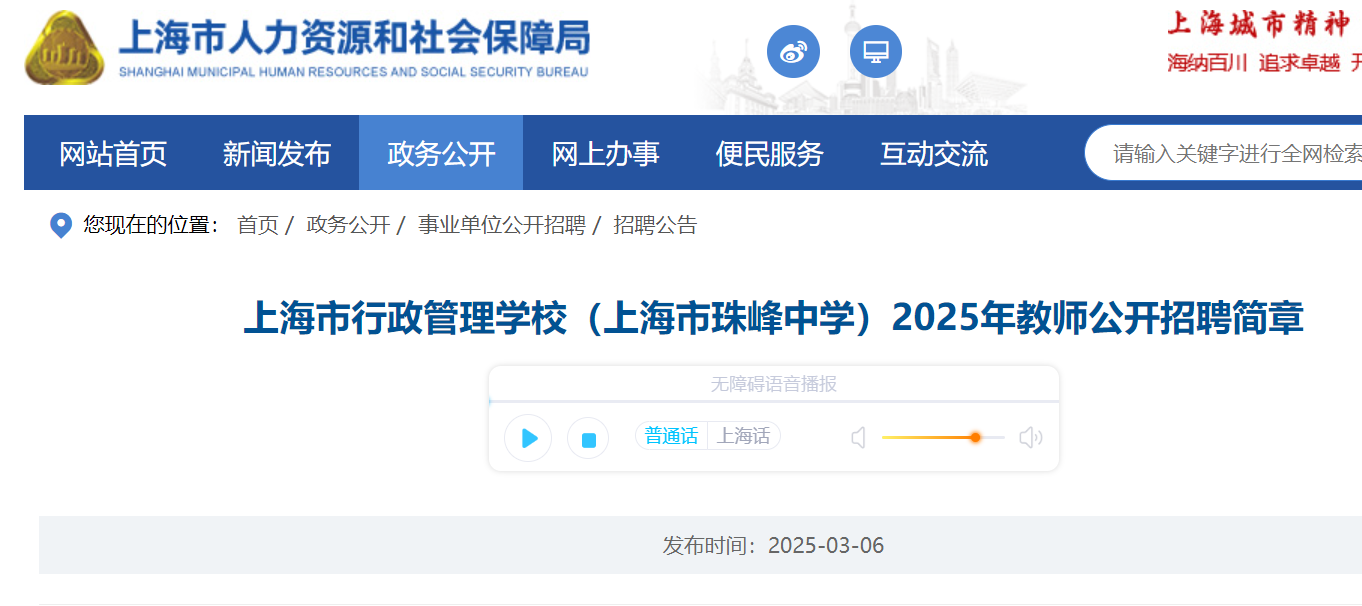Click the desktop monitor icon in header
The image size is (1362, 606).
pos(875,51)
